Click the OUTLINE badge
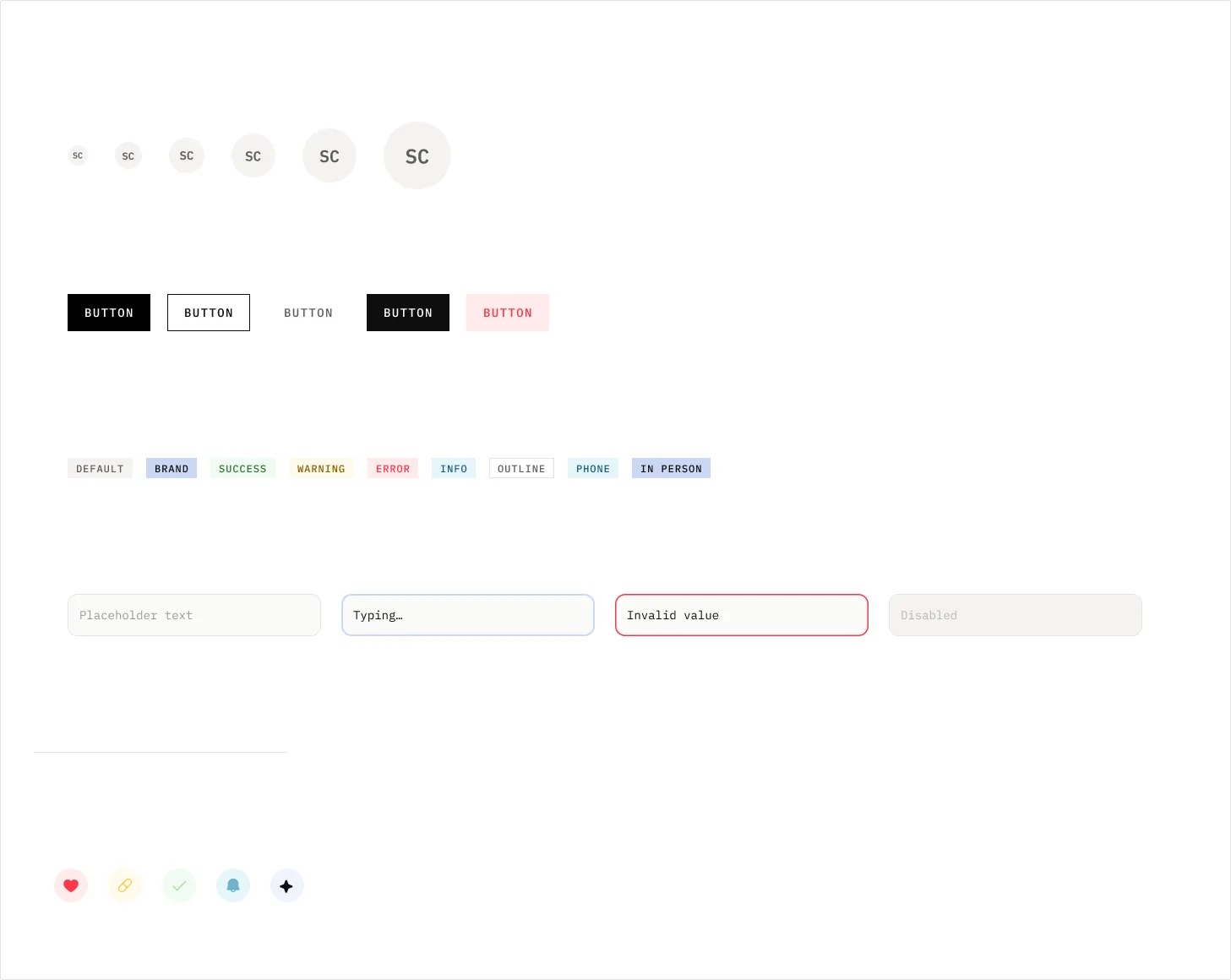 (x=521, y=468)
